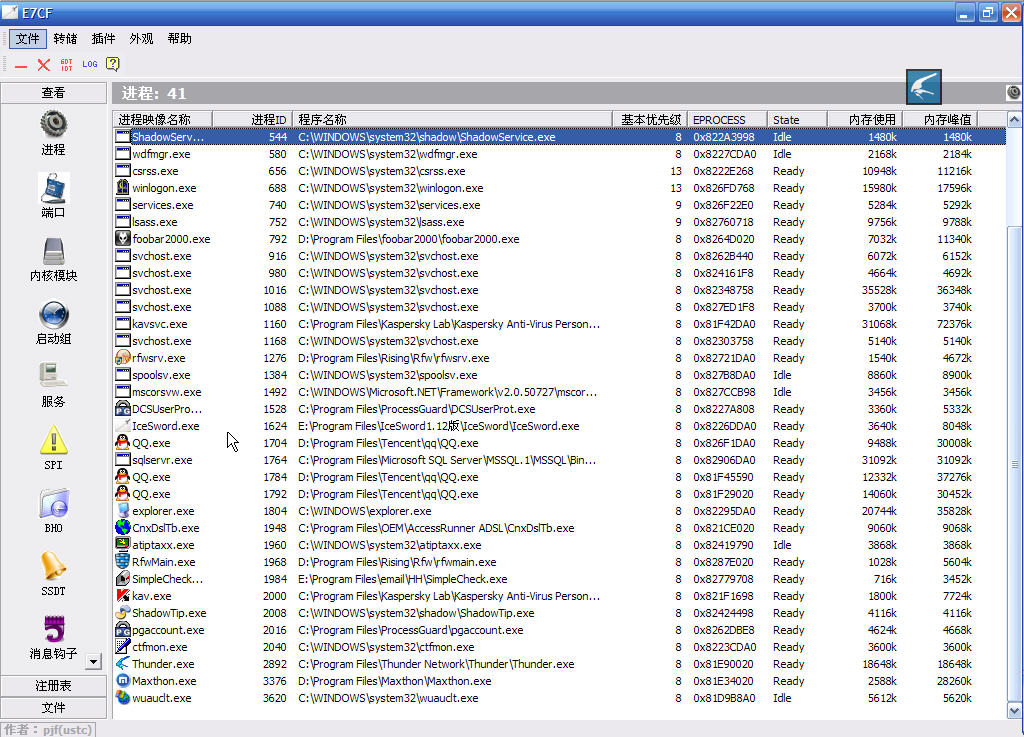The height and width of the screenshot is (737, 1024).
Task: Select the QQ.exe row with ID 1792
Action: pyautogui.click(x=559, y=494)
